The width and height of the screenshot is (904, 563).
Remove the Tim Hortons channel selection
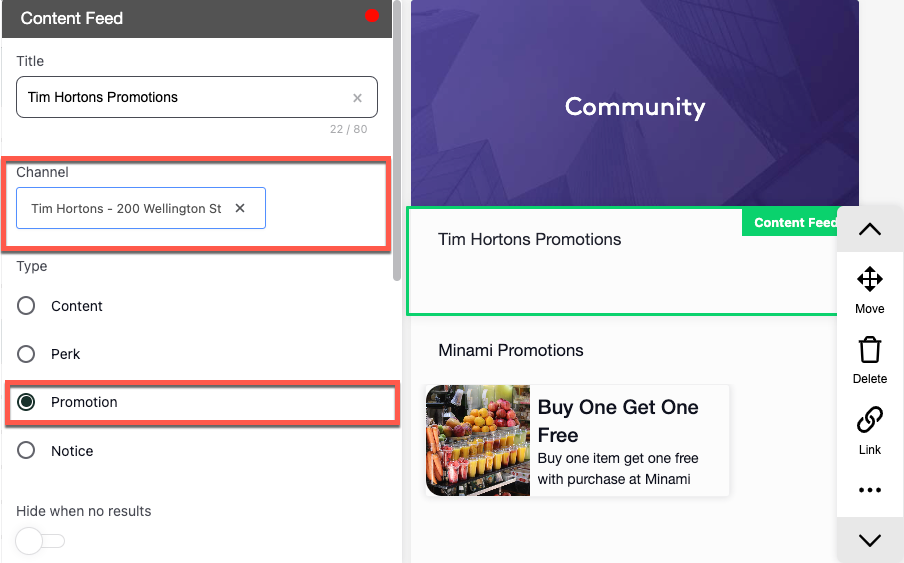240,208
